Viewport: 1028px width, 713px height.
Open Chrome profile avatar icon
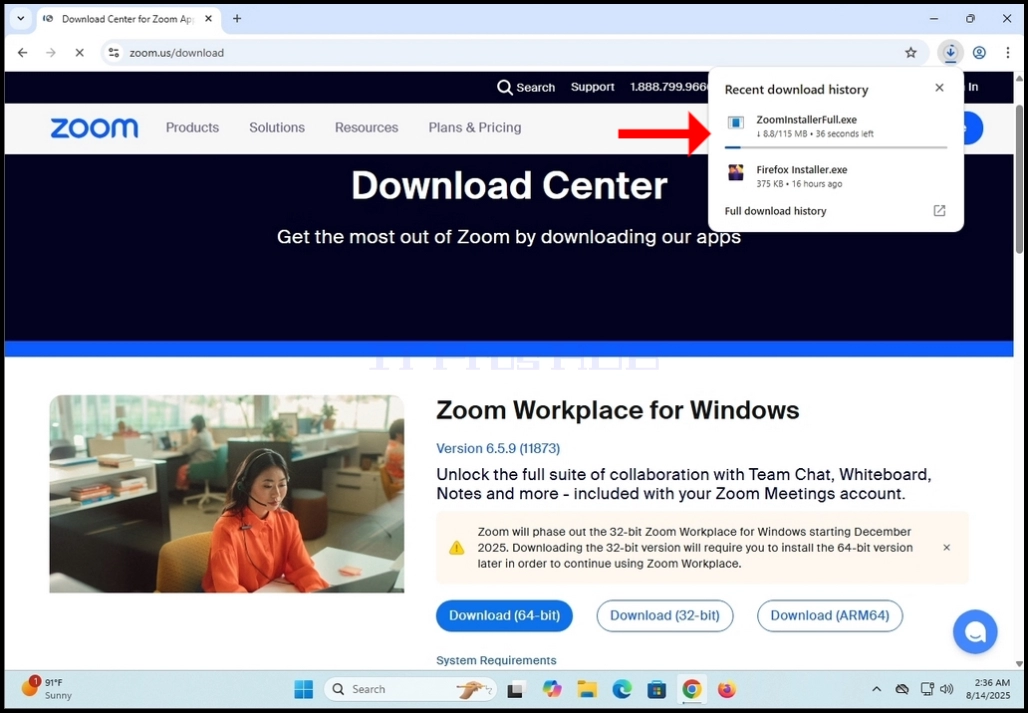979,52
